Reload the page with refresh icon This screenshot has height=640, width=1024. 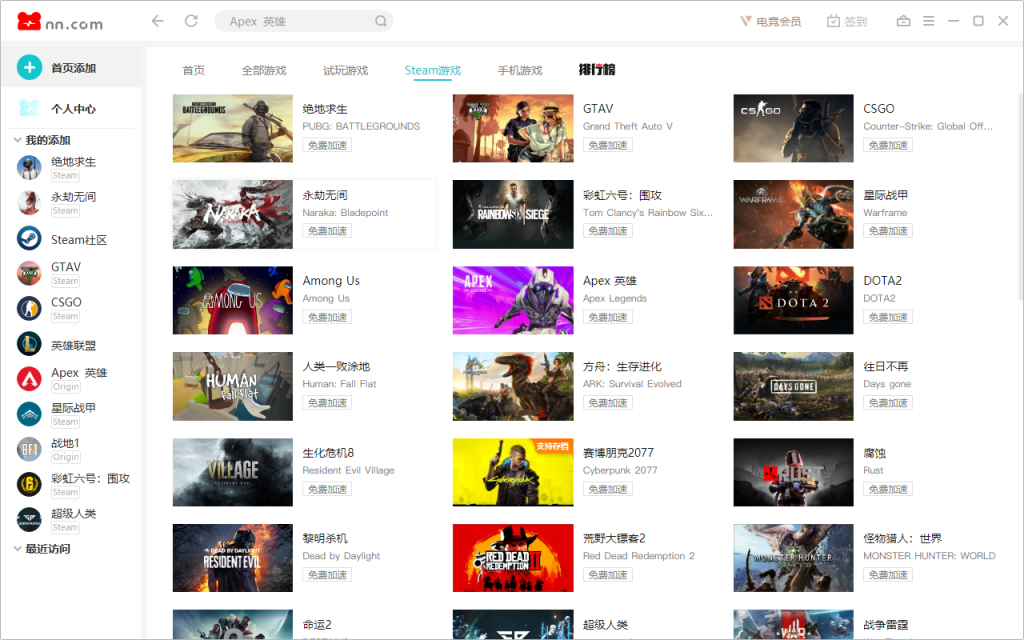(x=191, y=21)
